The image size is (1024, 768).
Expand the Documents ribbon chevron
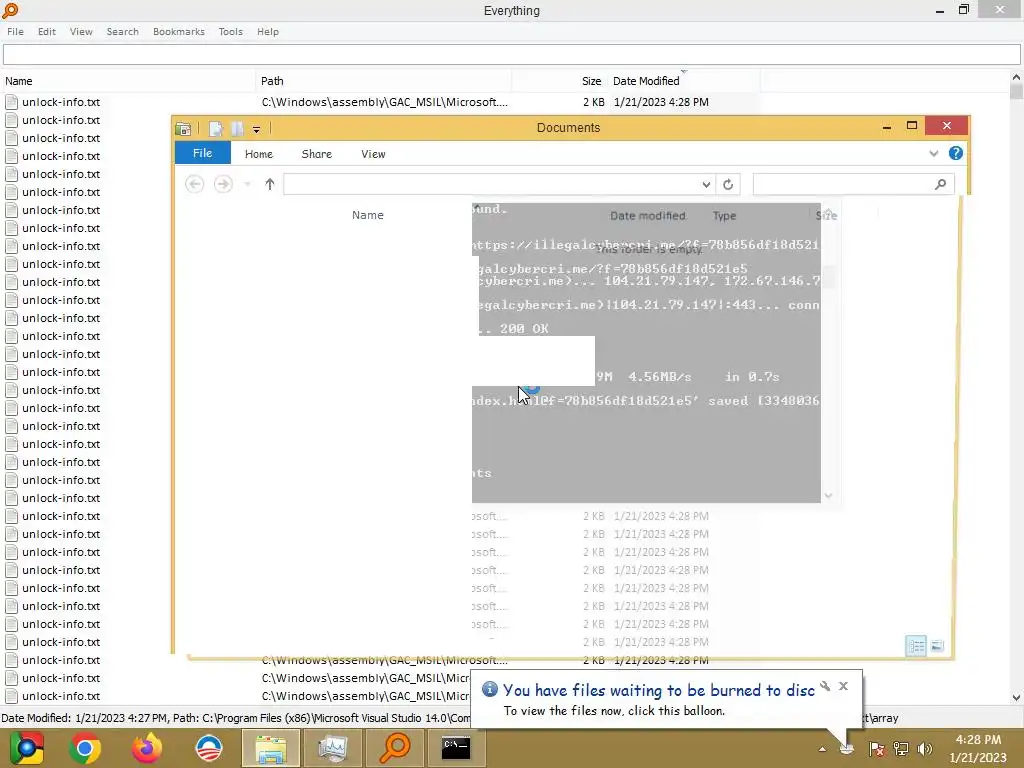(x=933, y=153)
